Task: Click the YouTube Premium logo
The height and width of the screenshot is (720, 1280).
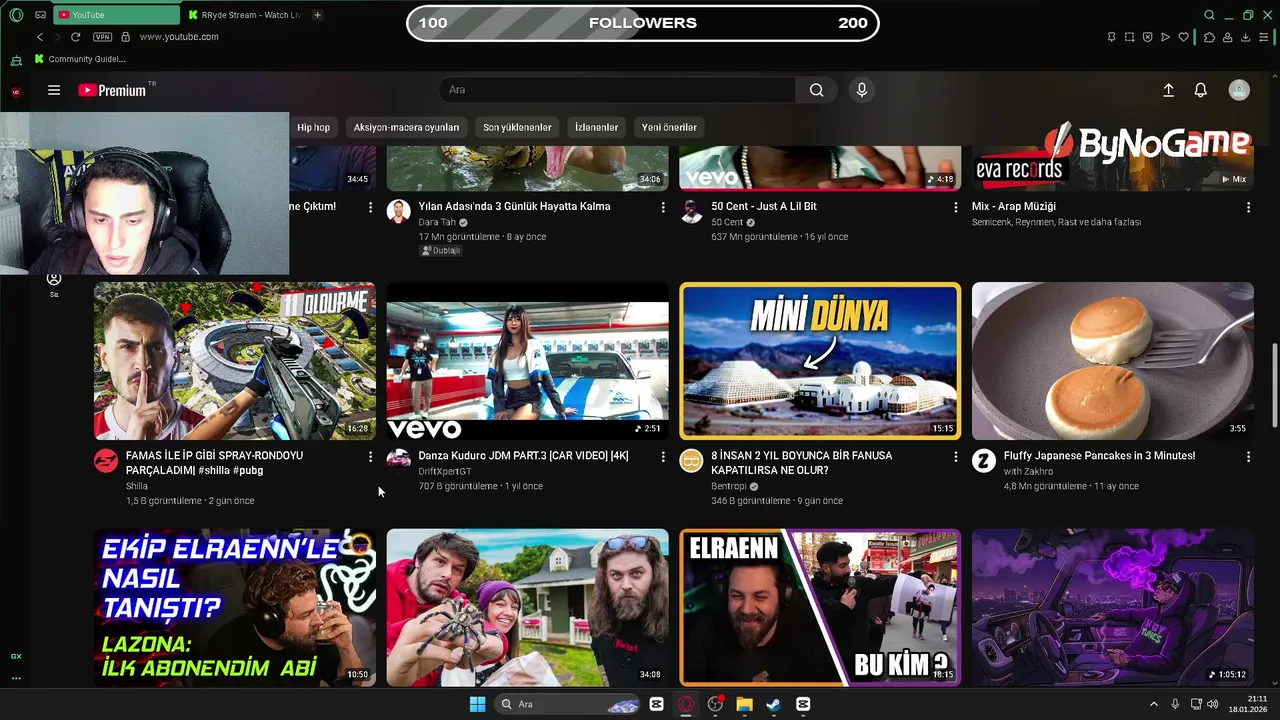Action: pos(112,90)
